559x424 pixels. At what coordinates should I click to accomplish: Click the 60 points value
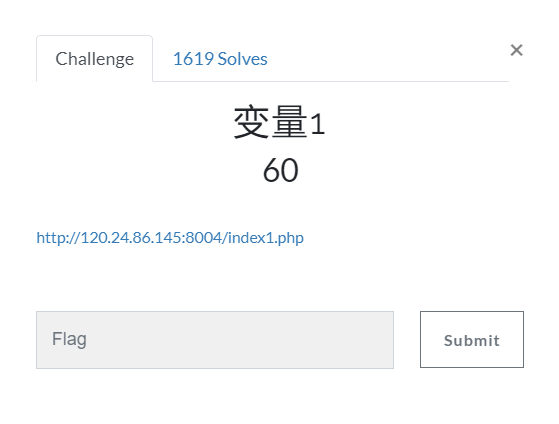(281, 170)
